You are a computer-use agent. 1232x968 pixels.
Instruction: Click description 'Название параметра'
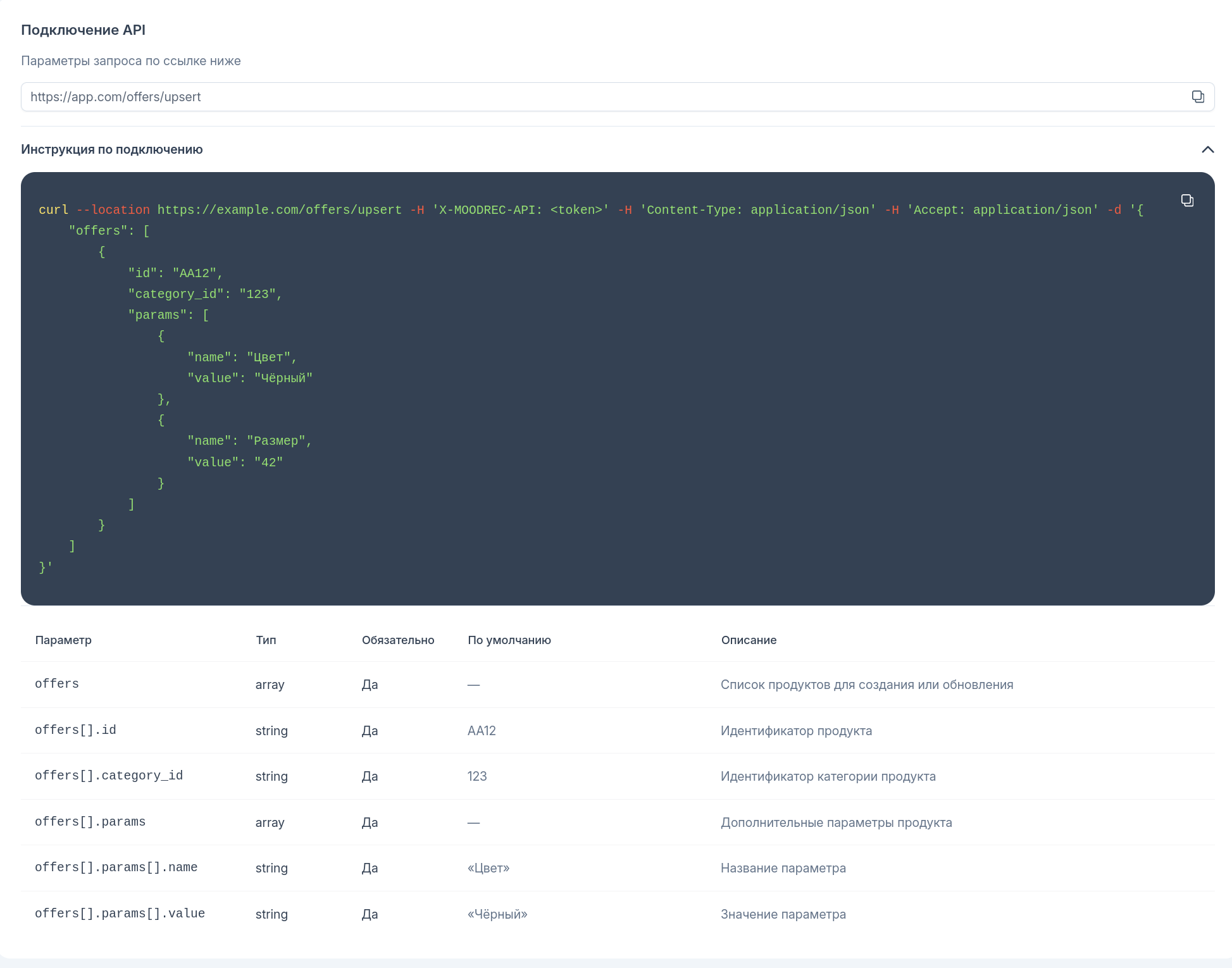coord(783,868)
